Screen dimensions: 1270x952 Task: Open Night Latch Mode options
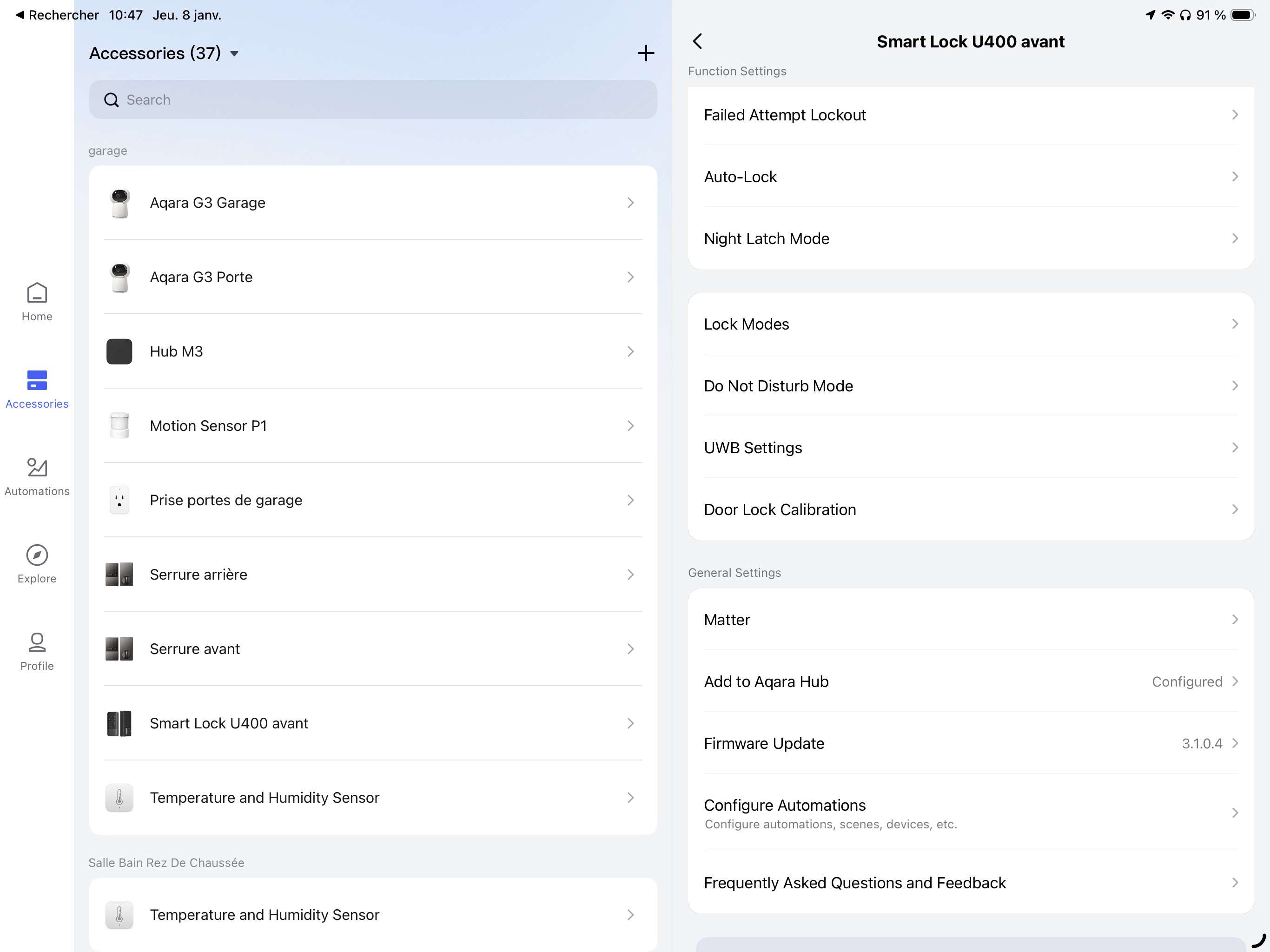(970, 239)
